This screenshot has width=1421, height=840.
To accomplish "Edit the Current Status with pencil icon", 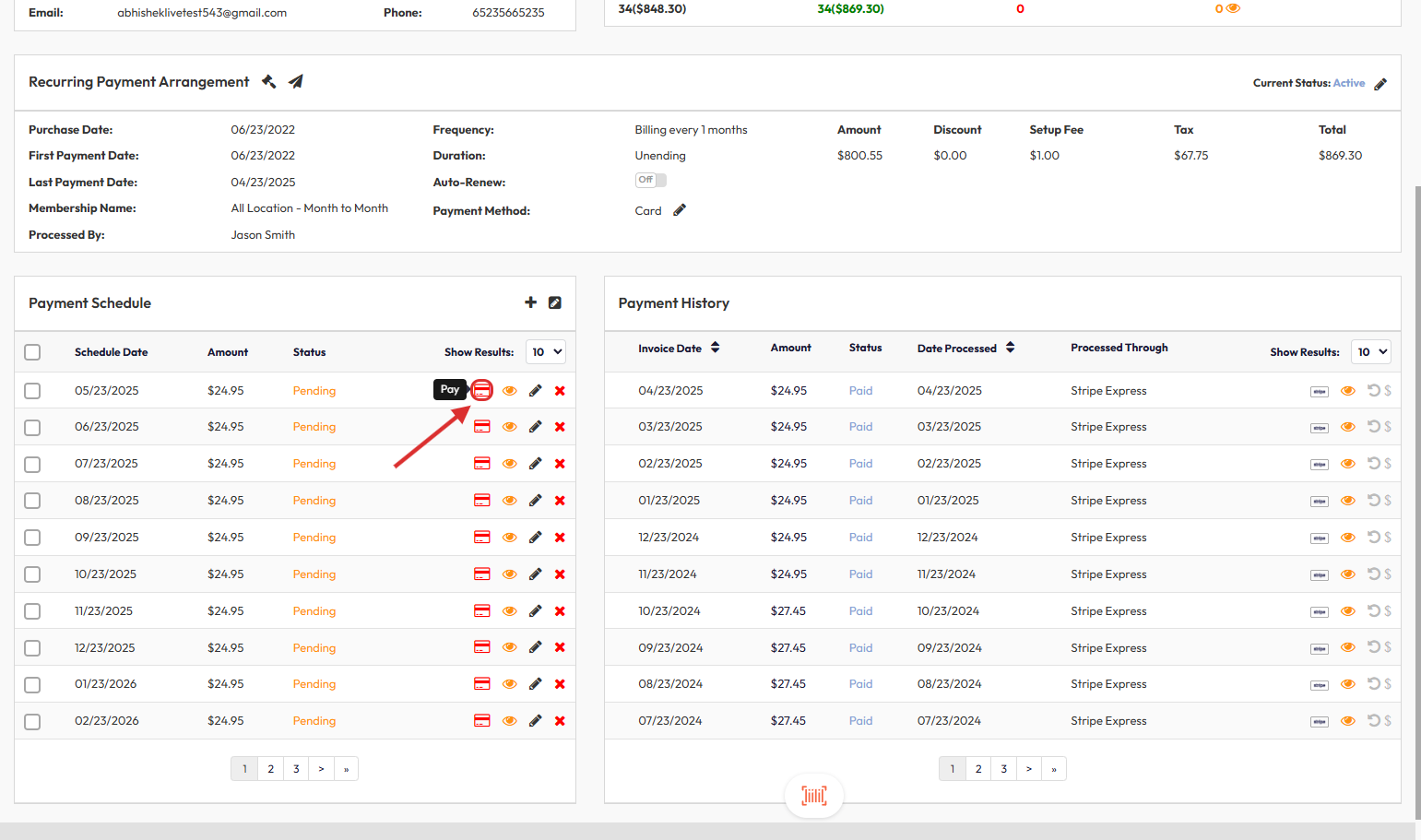I will (x=1380, y=84).
